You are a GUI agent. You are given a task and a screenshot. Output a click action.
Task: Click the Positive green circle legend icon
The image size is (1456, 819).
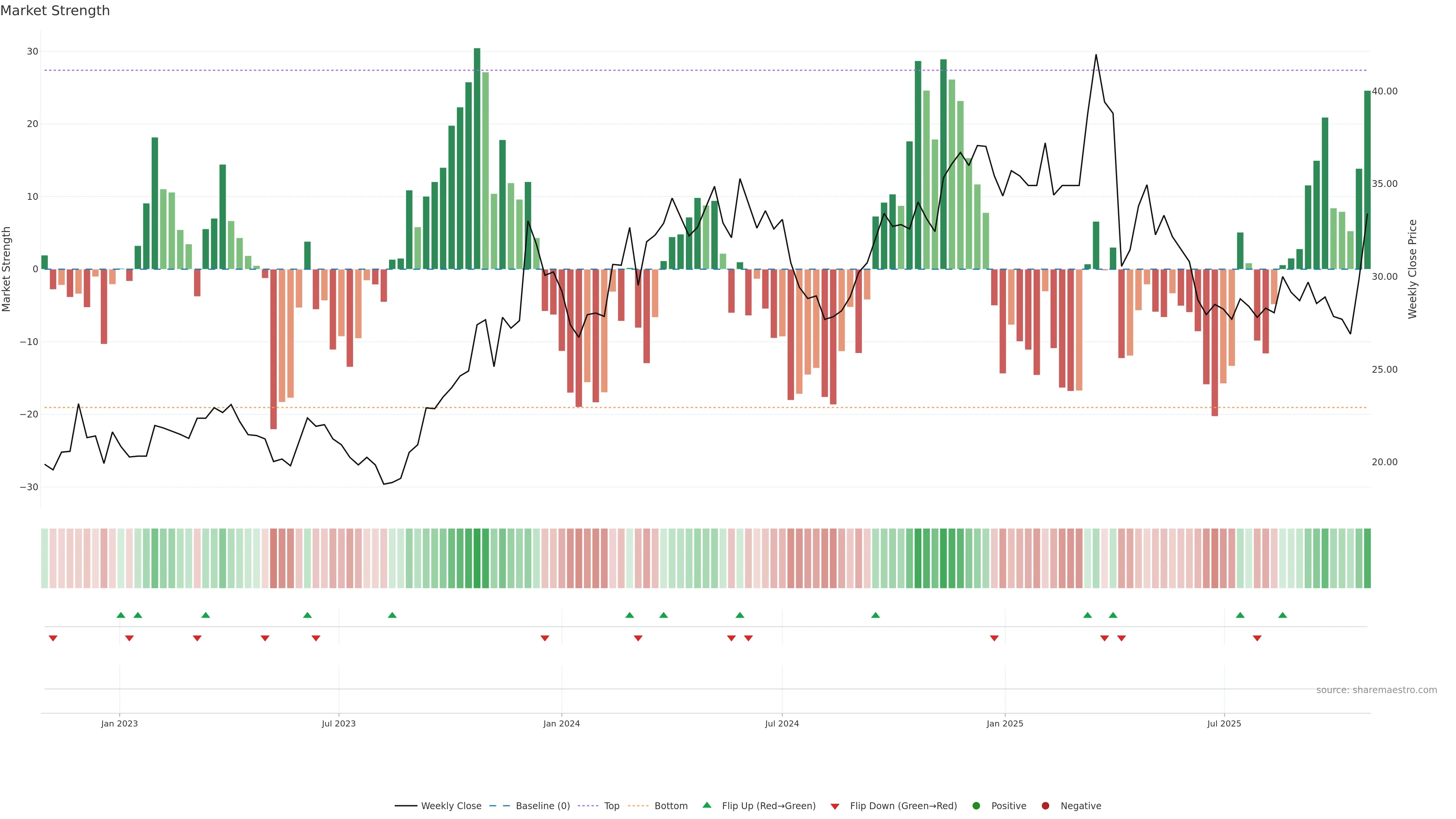[976, 805]
